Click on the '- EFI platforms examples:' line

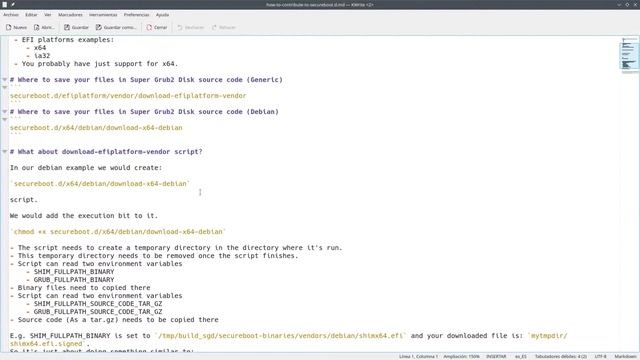(64, 40)
